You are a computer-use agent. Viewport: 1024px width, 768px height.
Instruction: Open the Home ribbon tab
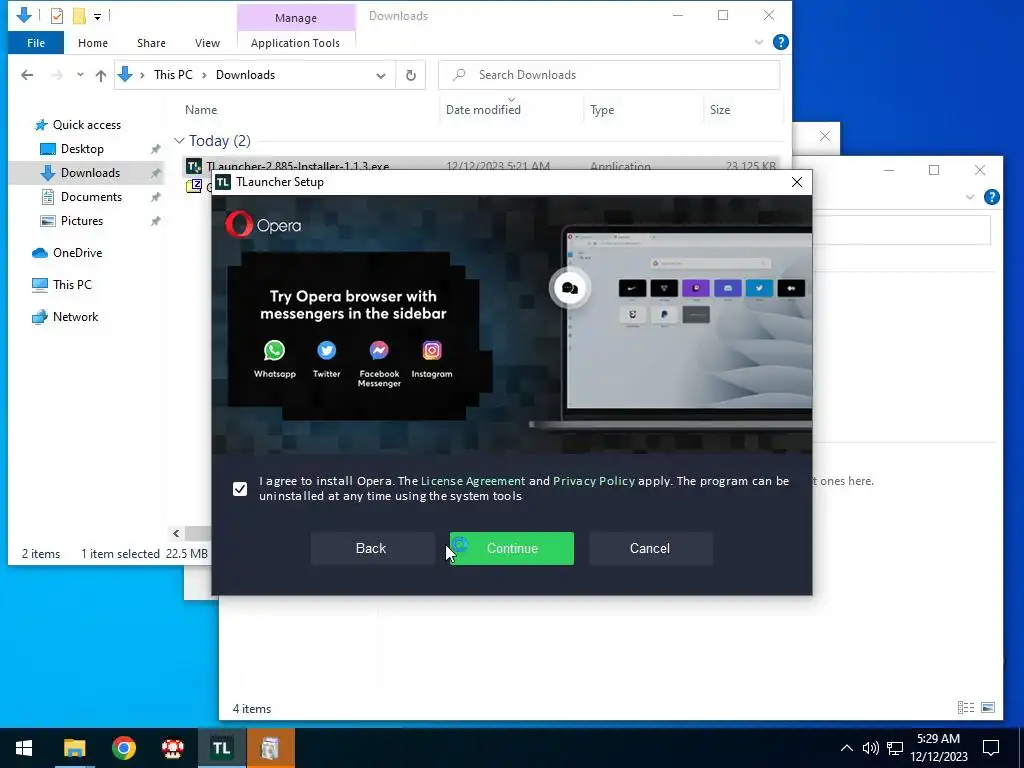93,43
